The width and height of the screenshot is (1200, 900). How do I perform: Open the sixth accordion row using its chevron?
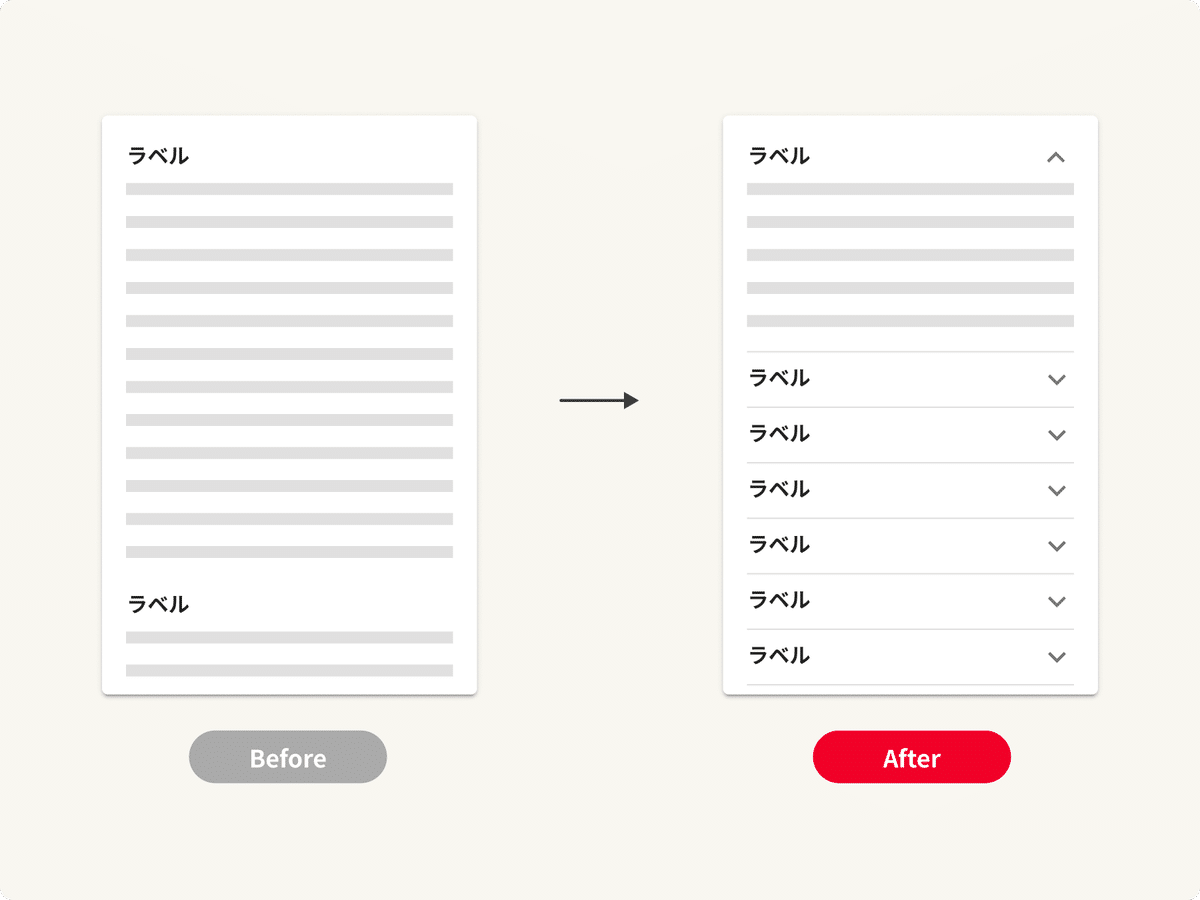pyautogui.click(x=1056, y=602)
